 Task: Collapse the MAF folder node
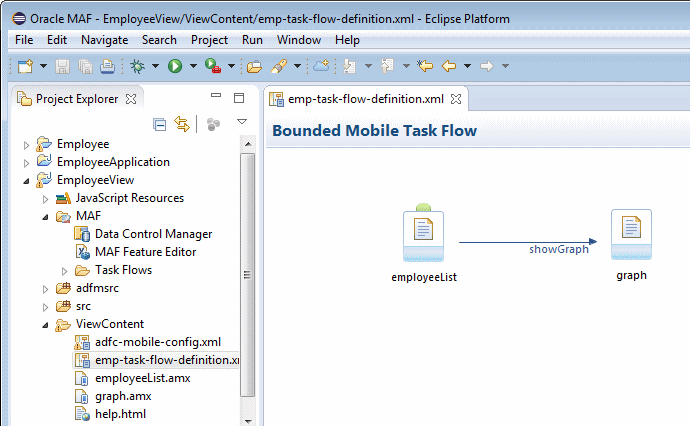click(45, 217)
